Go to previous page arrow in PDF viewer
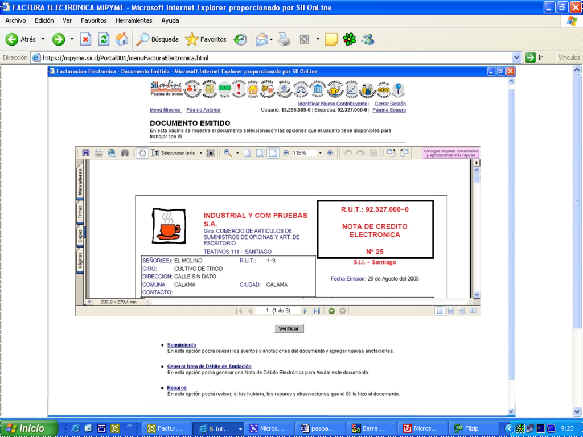Image resolution: width=583 pixels, height=437 pixels. [251, 311]
